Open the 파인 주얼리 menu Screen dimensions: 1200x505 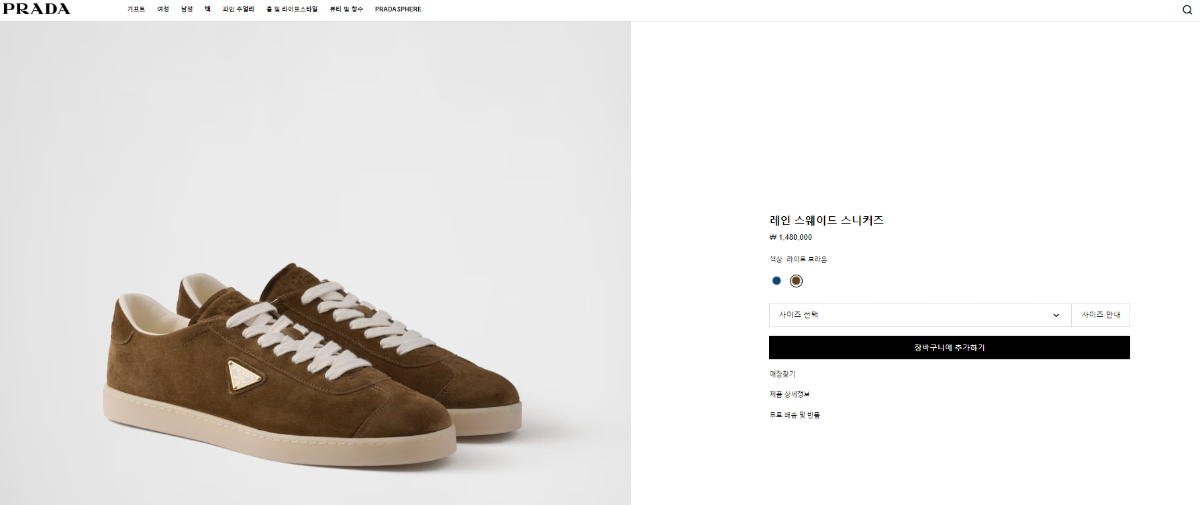[x=238, y=9]
